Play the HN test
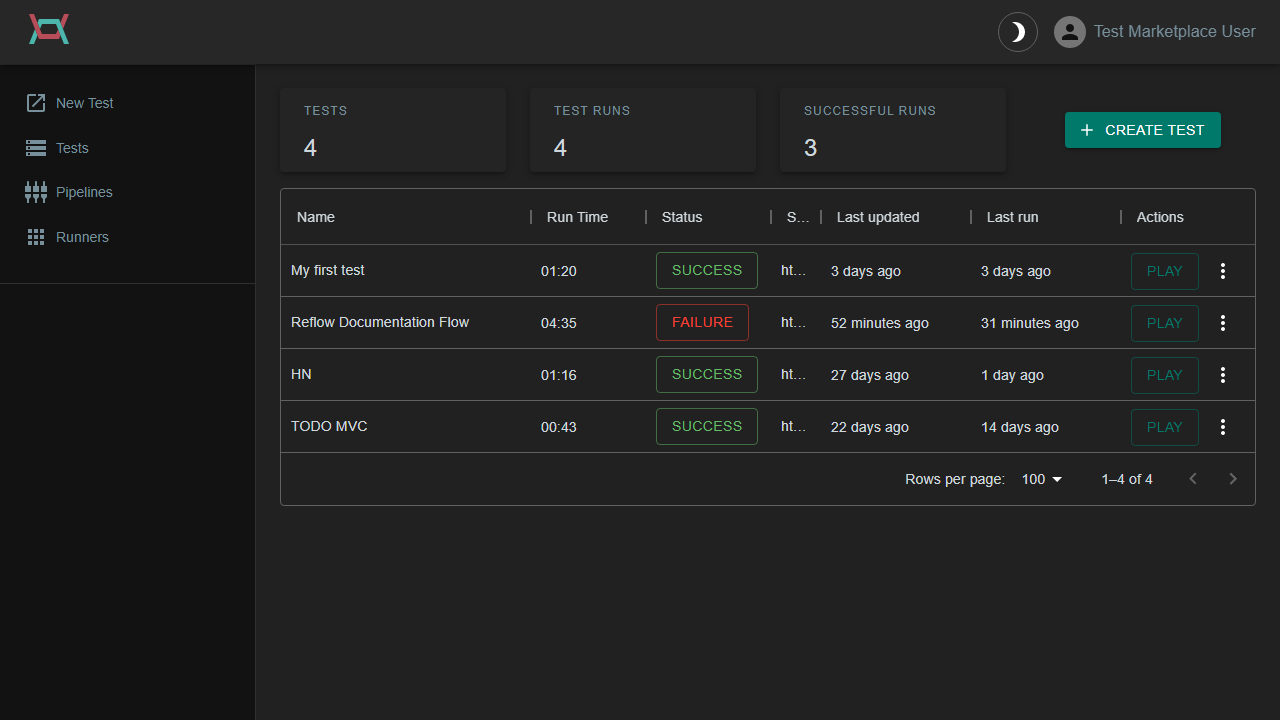The width and height of the screenshot is (1280, 720). click(1165, 375)
